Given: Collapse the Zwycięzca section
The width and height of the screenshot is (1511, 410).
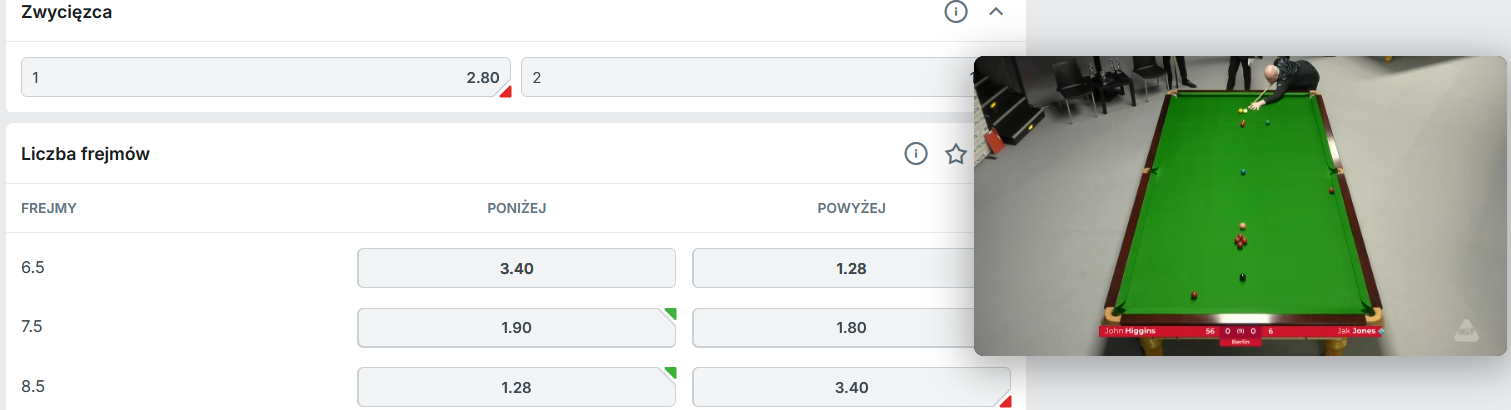Looking at the screenshot, I should point(995,12).
